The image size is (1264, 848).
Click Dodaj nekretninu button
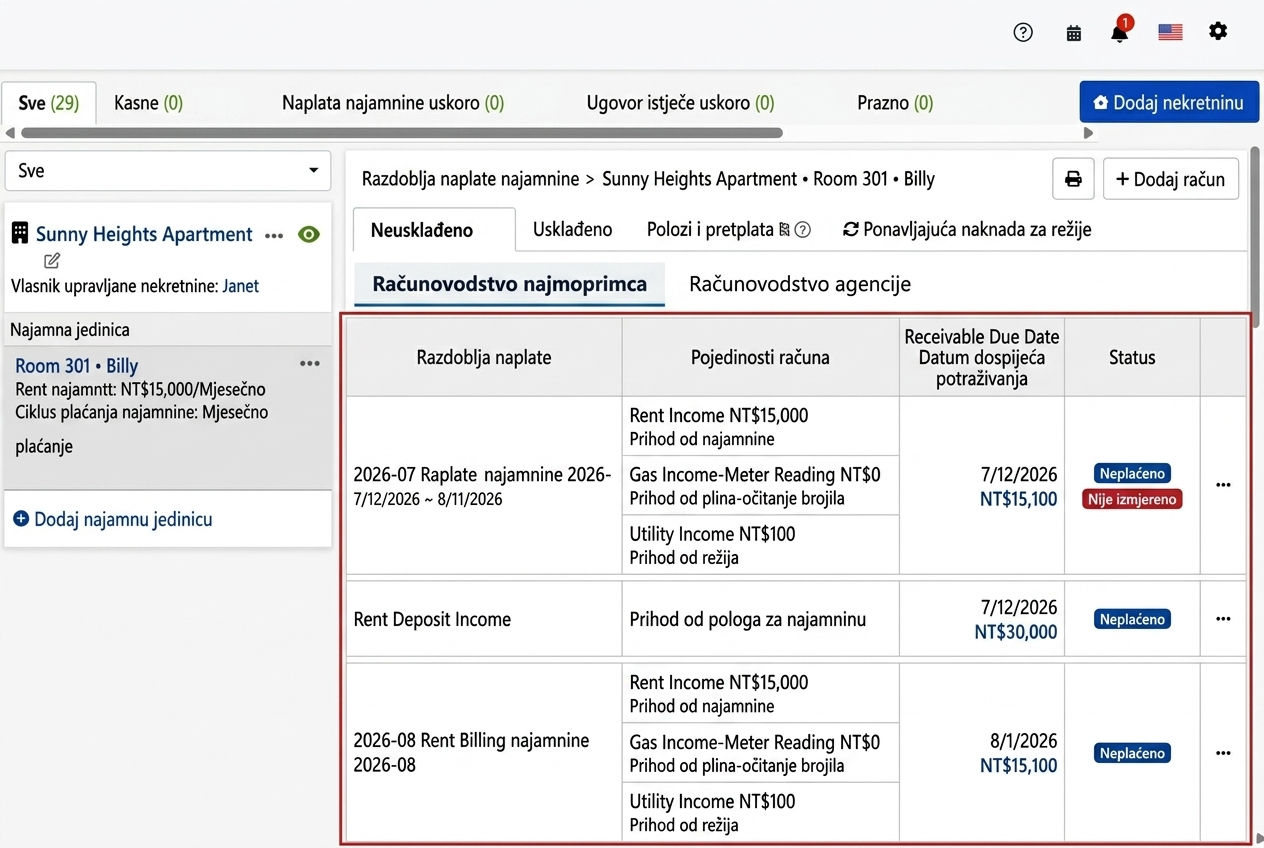click(1169, 103)
